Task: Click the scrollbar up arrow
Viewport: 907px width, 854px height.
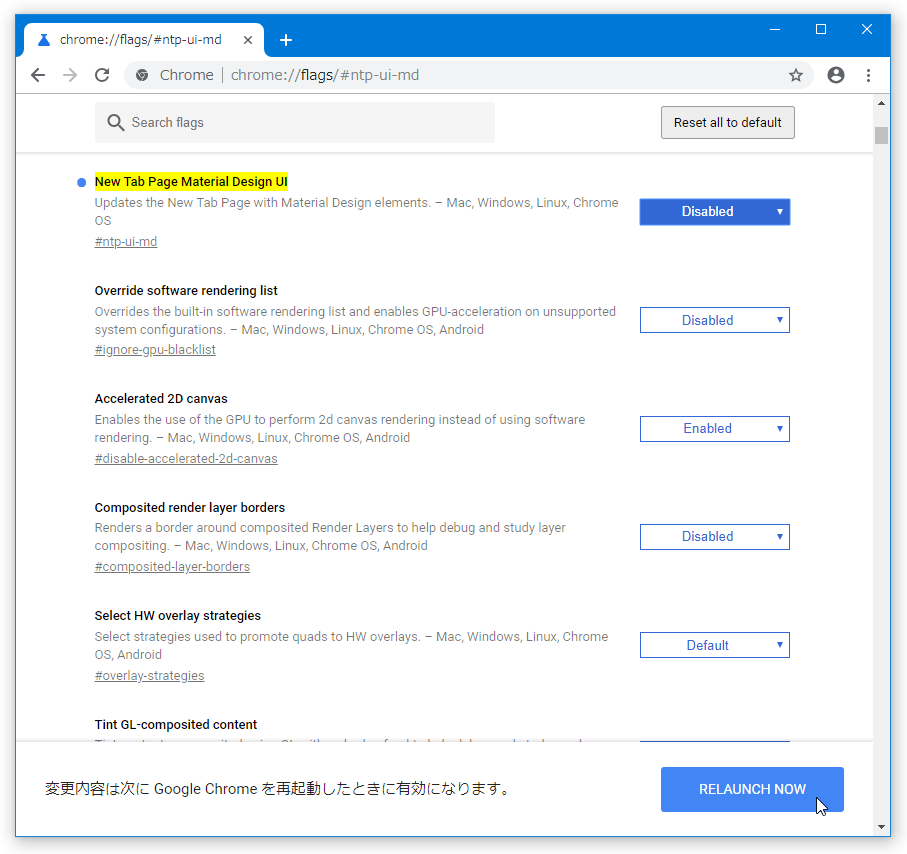Action: click(881, 104)
